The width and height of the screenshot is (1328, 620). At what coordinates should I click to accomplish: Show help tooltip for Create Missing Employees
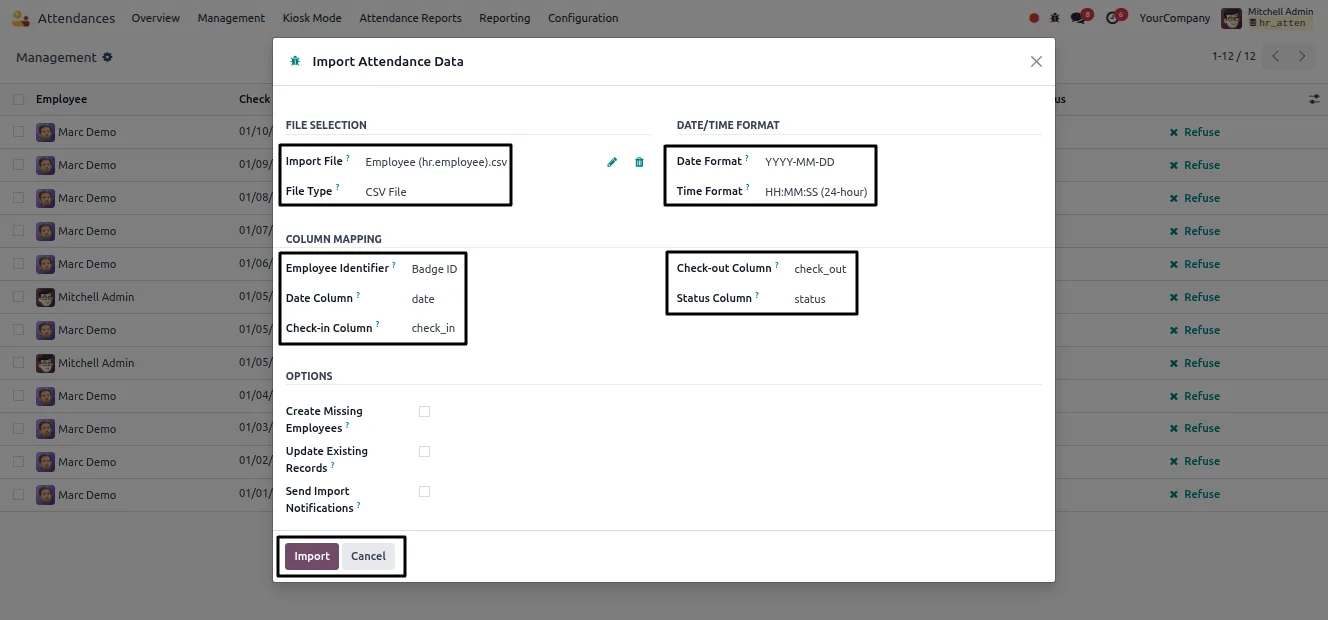click(x=348, y=424)
